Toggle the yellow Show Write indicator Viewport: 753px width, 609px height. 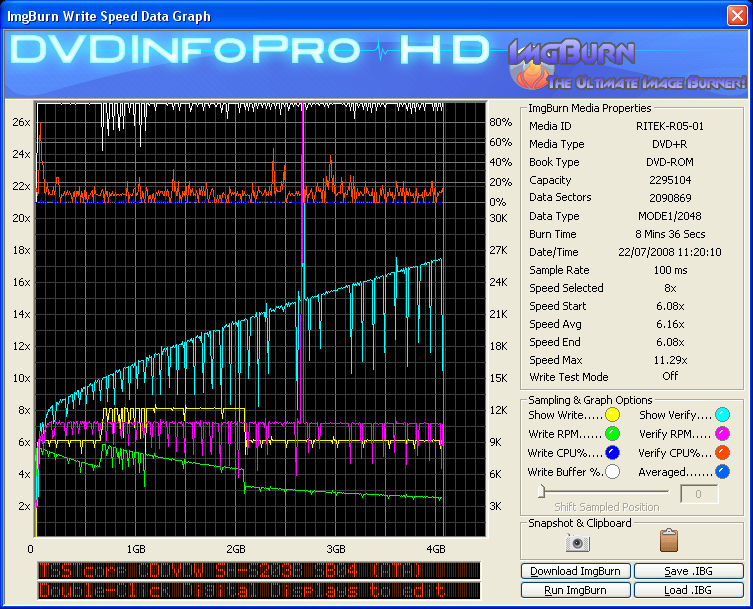(x=612, y=414)
